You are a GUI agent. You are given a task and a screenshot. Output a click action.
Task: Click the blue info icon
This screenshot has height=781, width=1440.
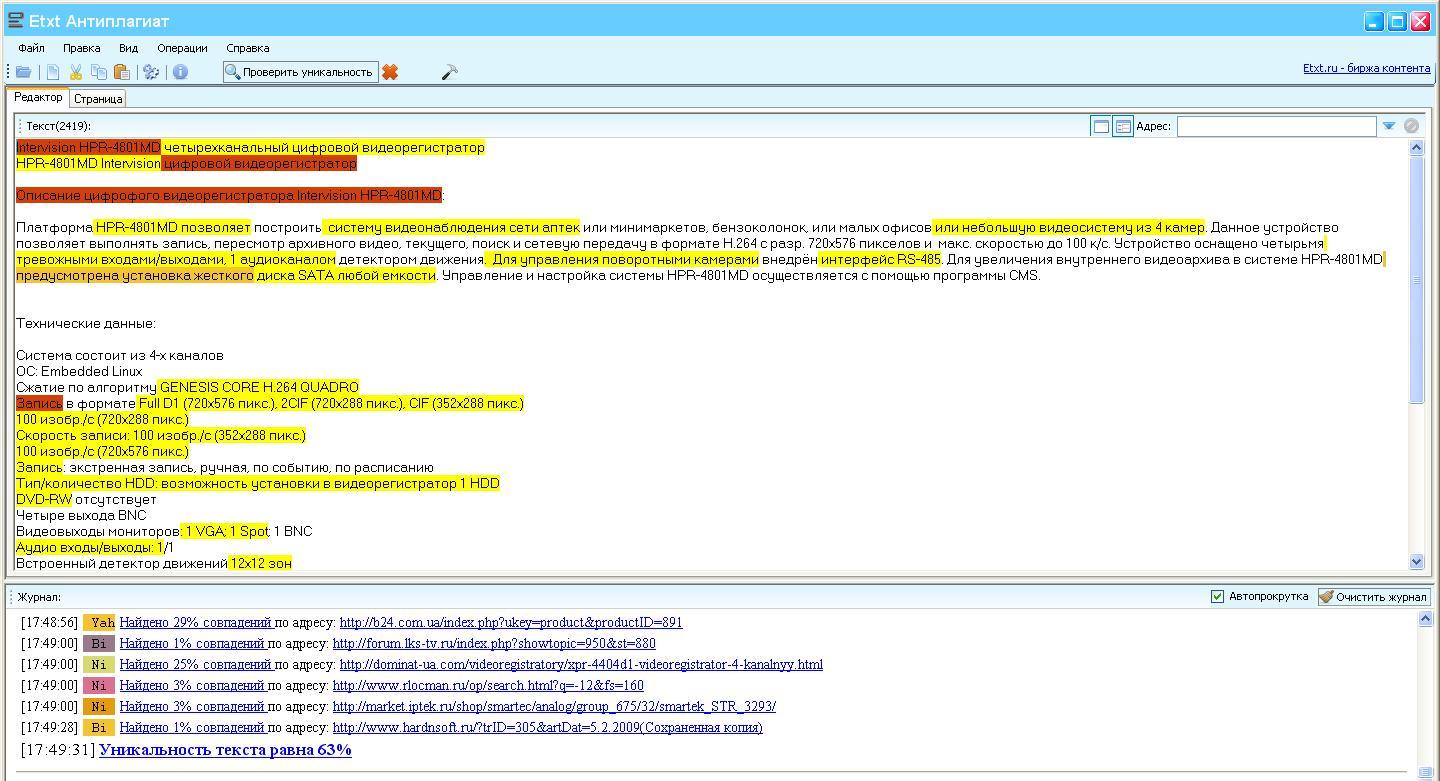click(180, 72)
